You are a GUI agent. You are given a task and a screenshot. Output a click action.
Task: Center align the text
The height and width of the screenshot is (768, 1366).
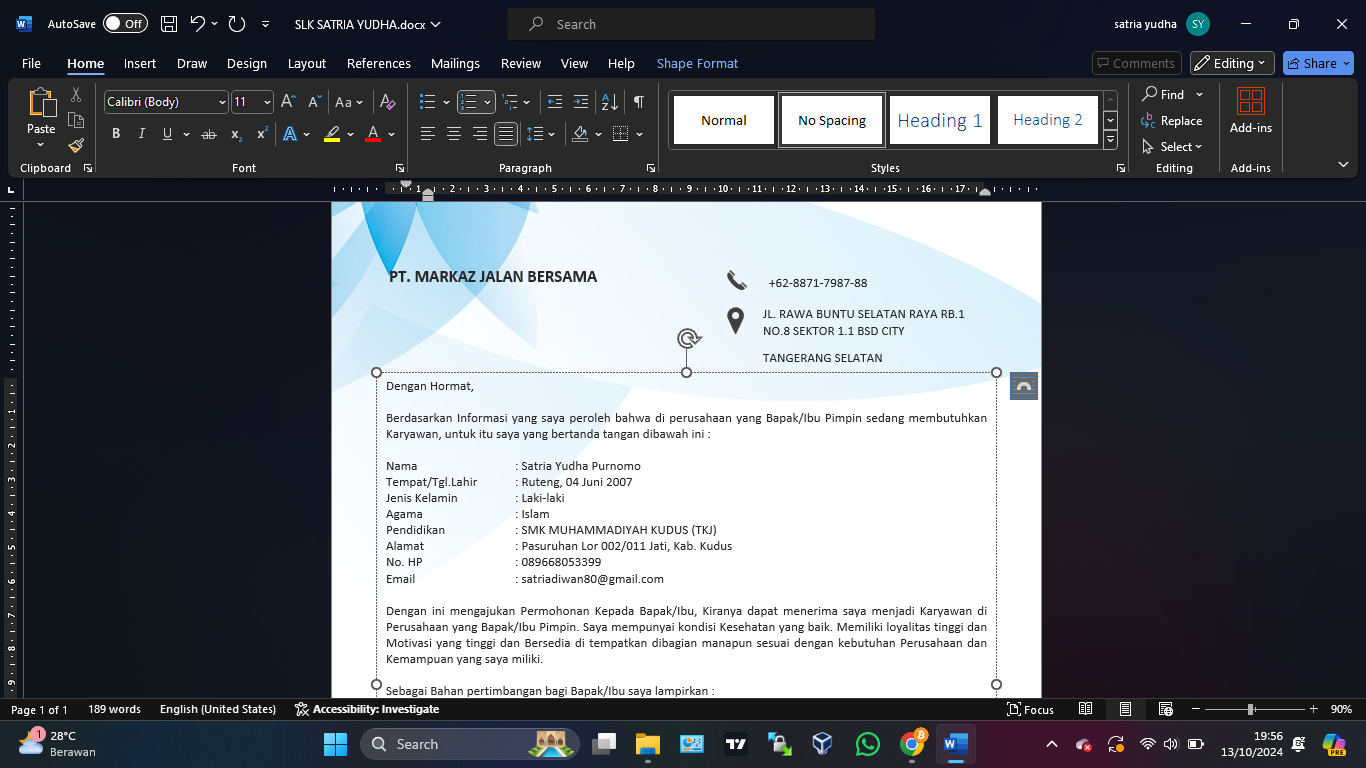coord(453,134)
